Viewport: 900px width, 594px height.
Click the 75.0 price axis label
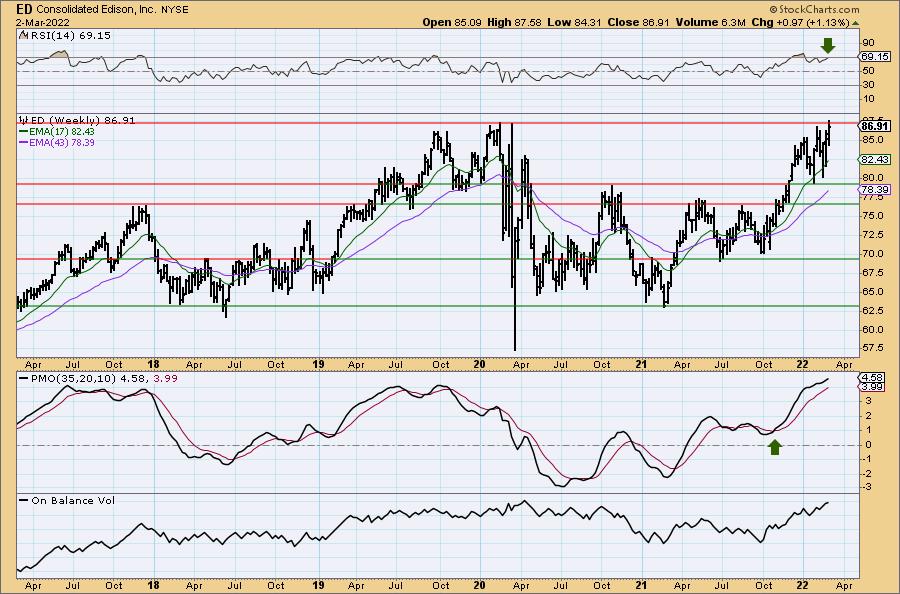(x=874, y=216)
